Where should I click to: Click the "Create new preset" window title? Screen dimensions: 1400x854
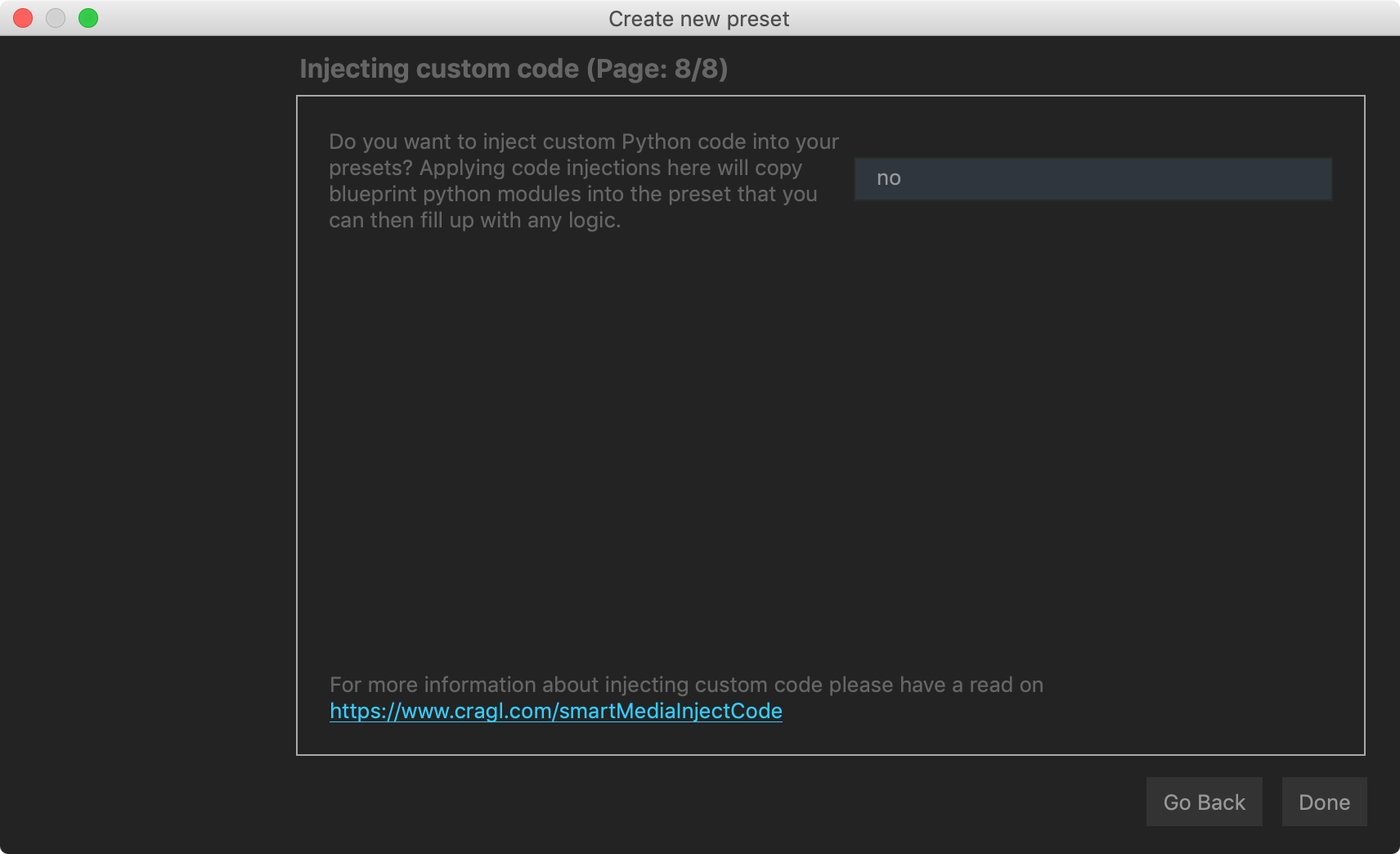tap(698, 19)
